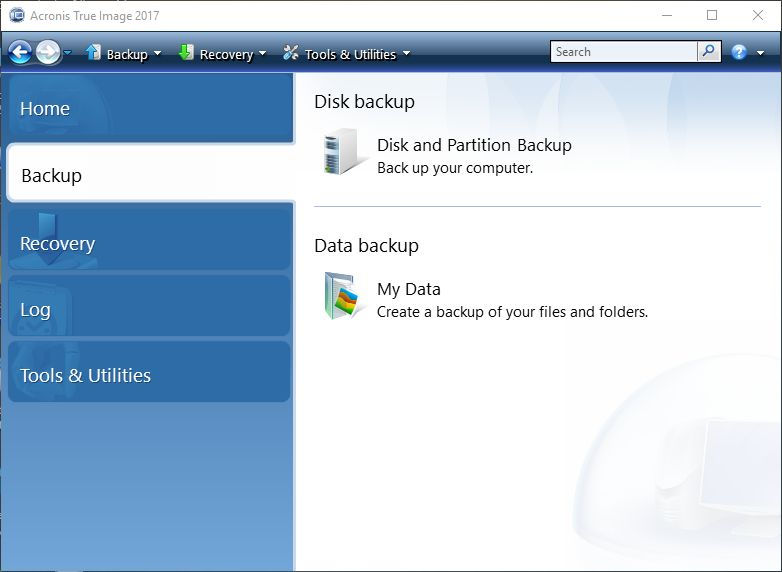Click 'Back up your computer.' description
This screenshot has width=782, height=572.
[x=455, y=168]
